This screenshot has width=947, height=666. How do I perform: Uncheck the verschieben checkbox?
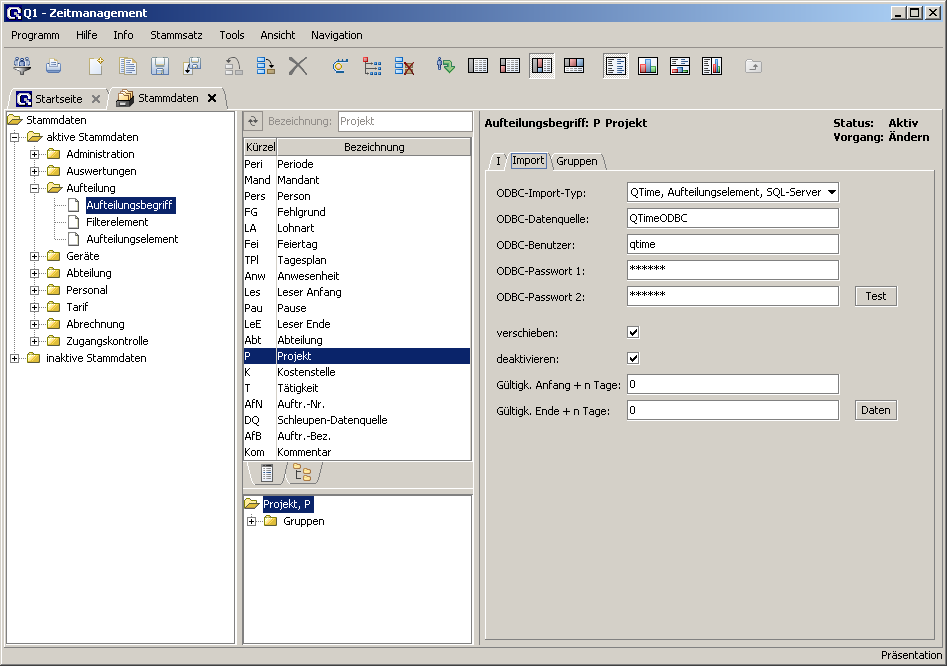coord(633,332)
